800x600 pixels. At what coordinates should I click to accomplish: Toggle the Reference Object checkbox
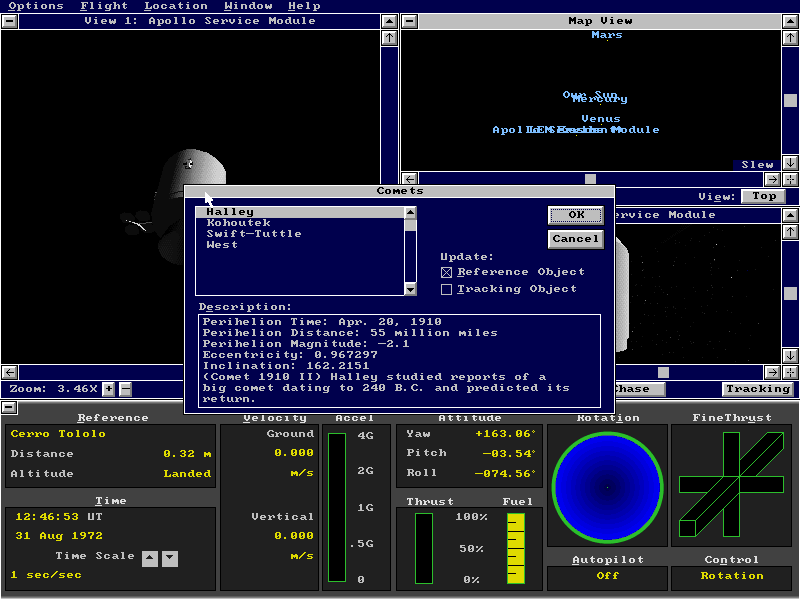coord(513,272)
